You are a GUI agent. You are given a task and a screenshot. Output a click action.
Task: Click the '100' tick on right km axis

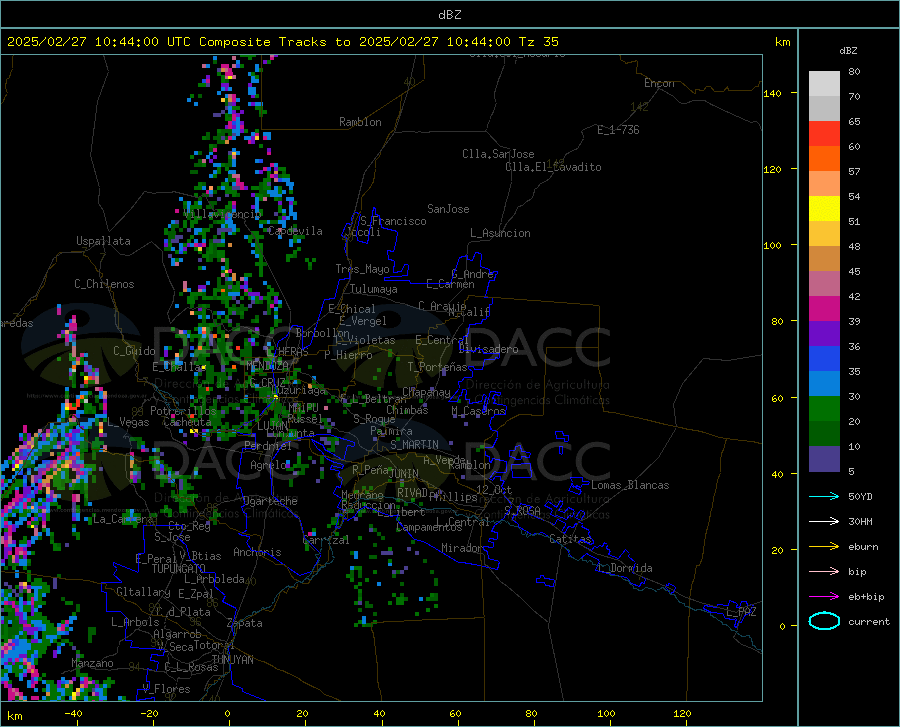[x=772, y=246]
